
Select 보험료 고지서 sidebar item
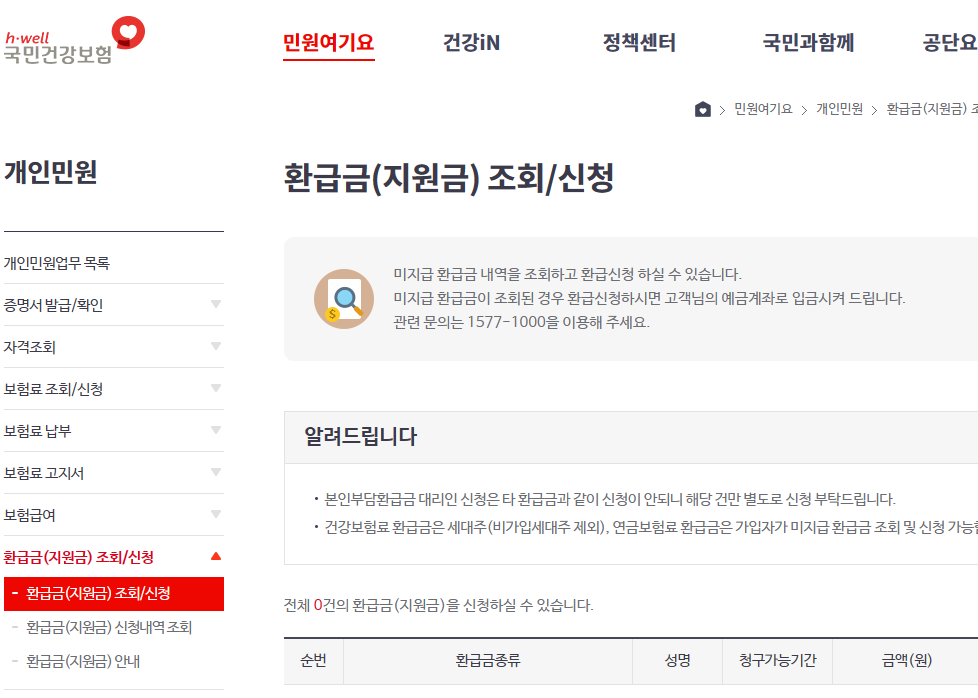44,473
